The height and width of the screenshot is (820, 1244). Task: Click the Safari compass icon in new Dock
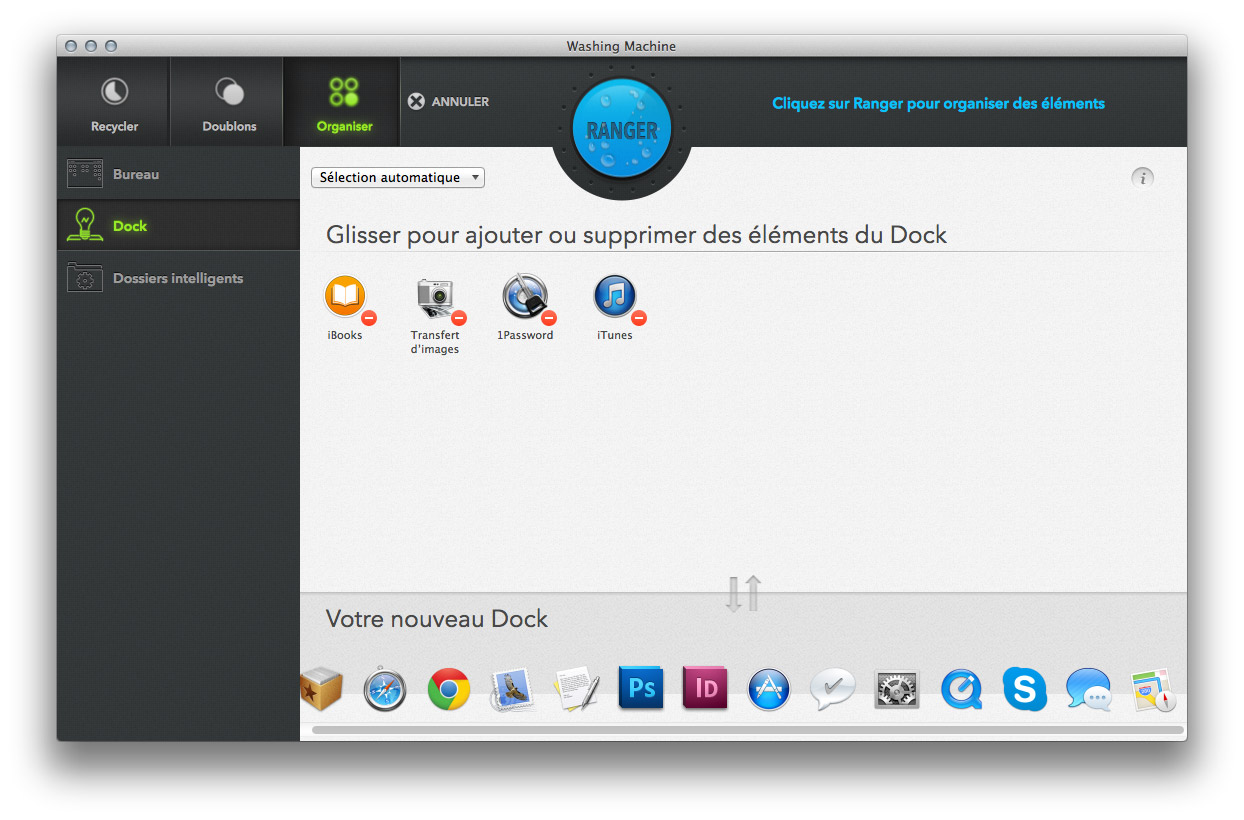(x=385, y=689)
